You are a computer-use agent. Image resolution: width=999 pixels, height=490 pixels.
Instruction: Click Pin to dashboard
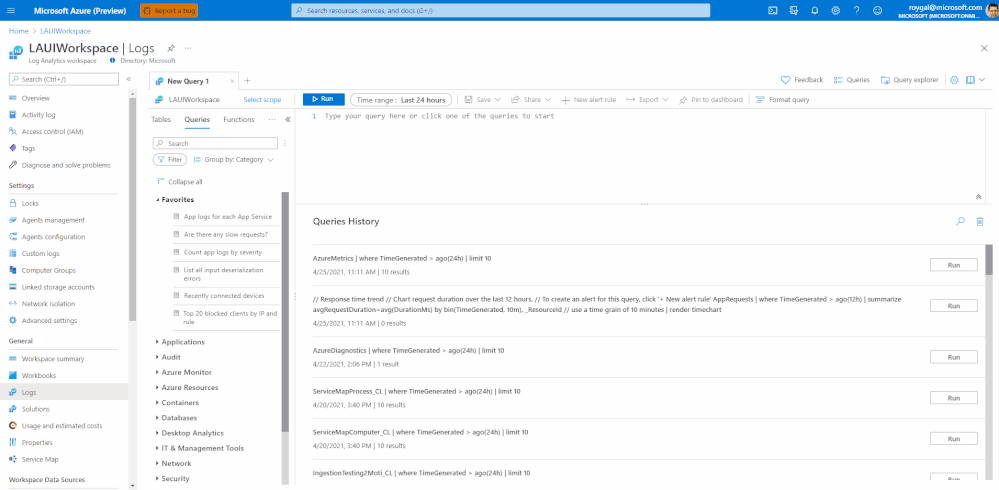tap(710, 100)
